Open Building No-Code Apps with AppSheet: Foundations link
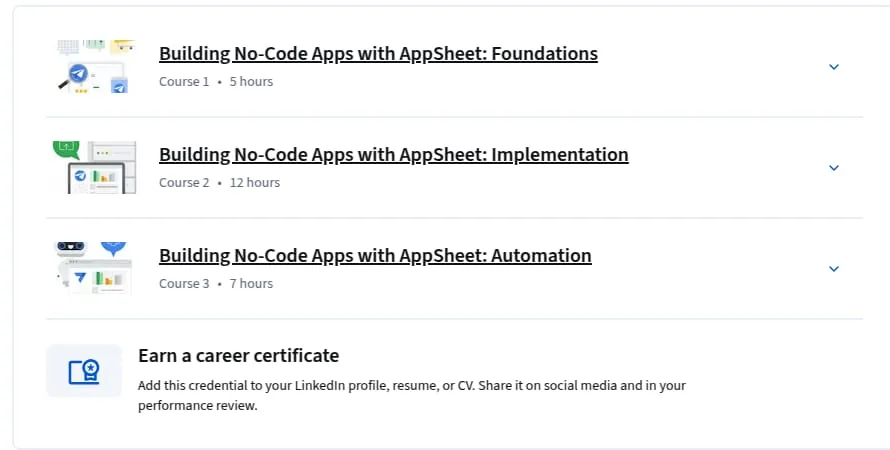Viewport: 890px width, 450px height. point(378,53)
